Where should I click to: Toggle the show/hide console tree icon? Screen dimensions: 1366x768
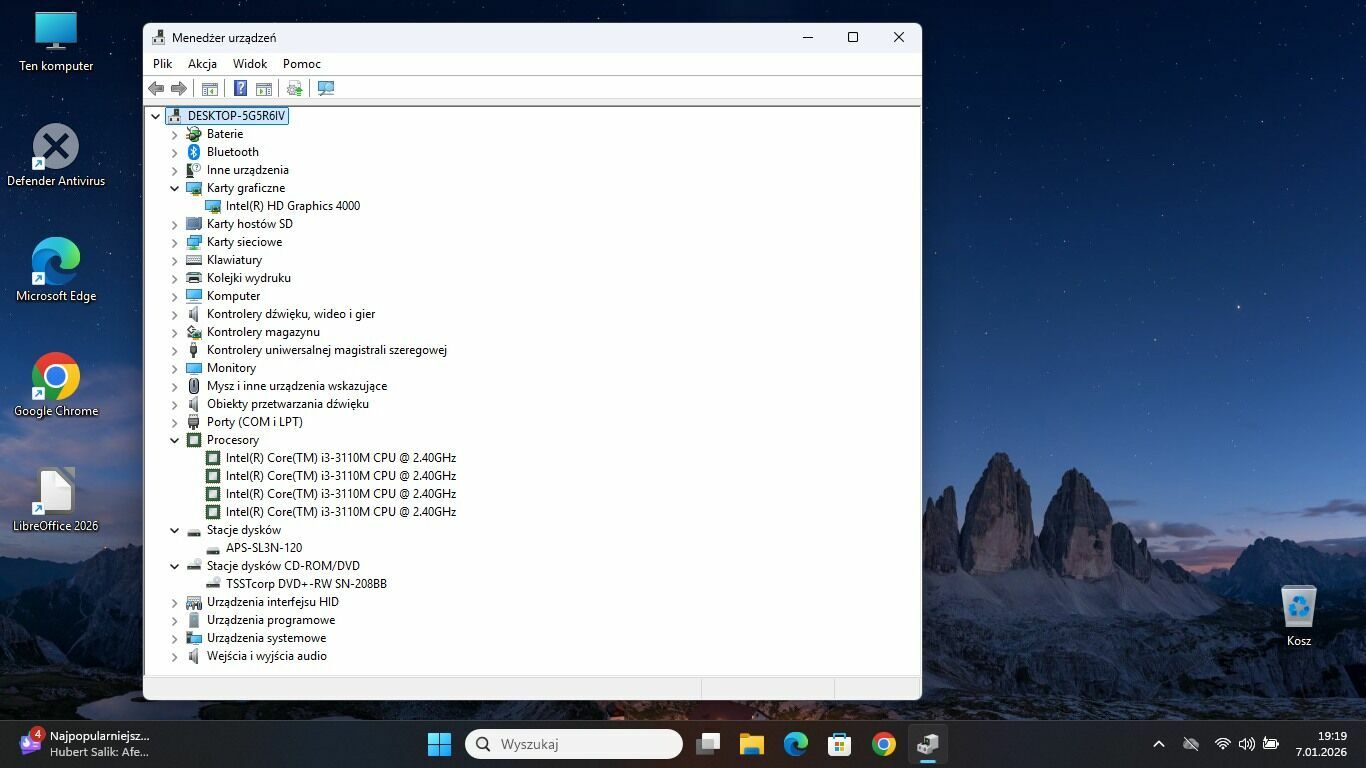pyautogui.click(x=210, y=88)
